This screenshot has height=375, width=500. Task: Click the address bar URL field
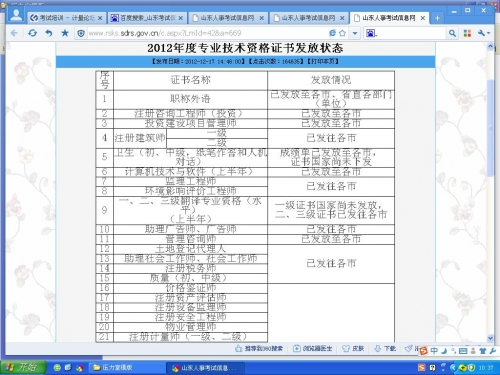point(207,33)
